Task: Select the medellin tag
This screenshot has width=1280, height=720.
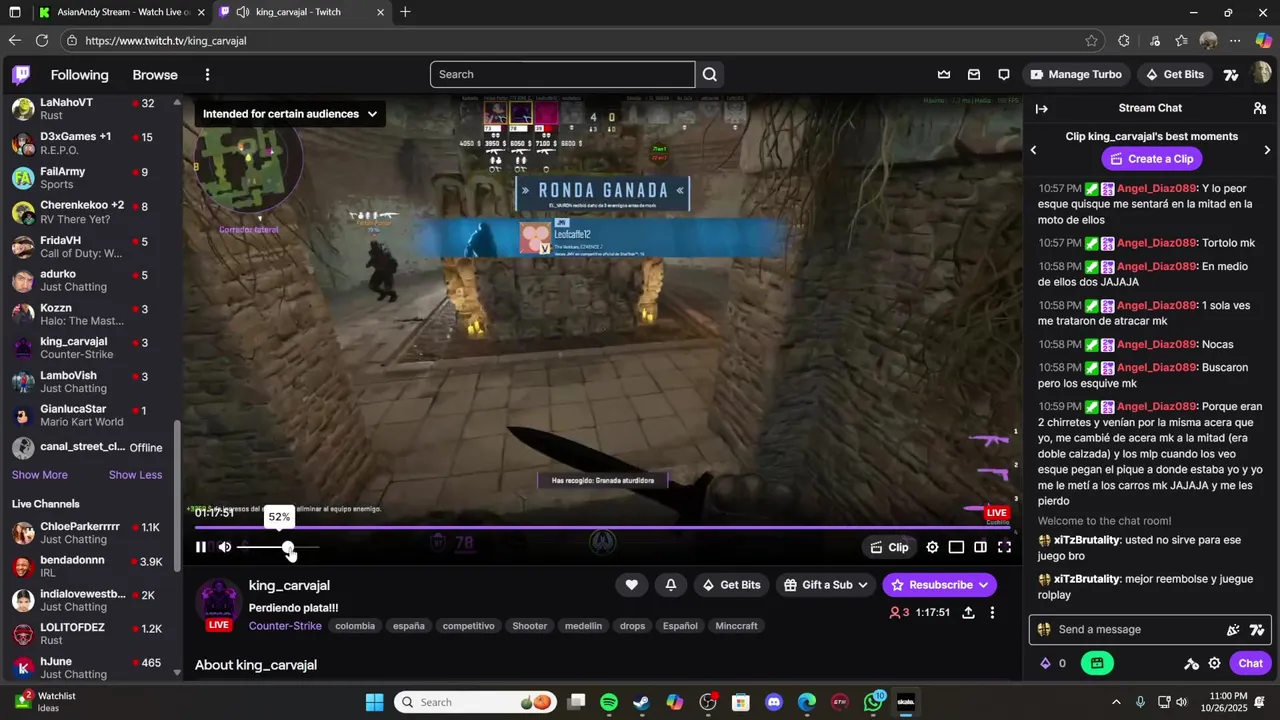Action: click(583, 626)
